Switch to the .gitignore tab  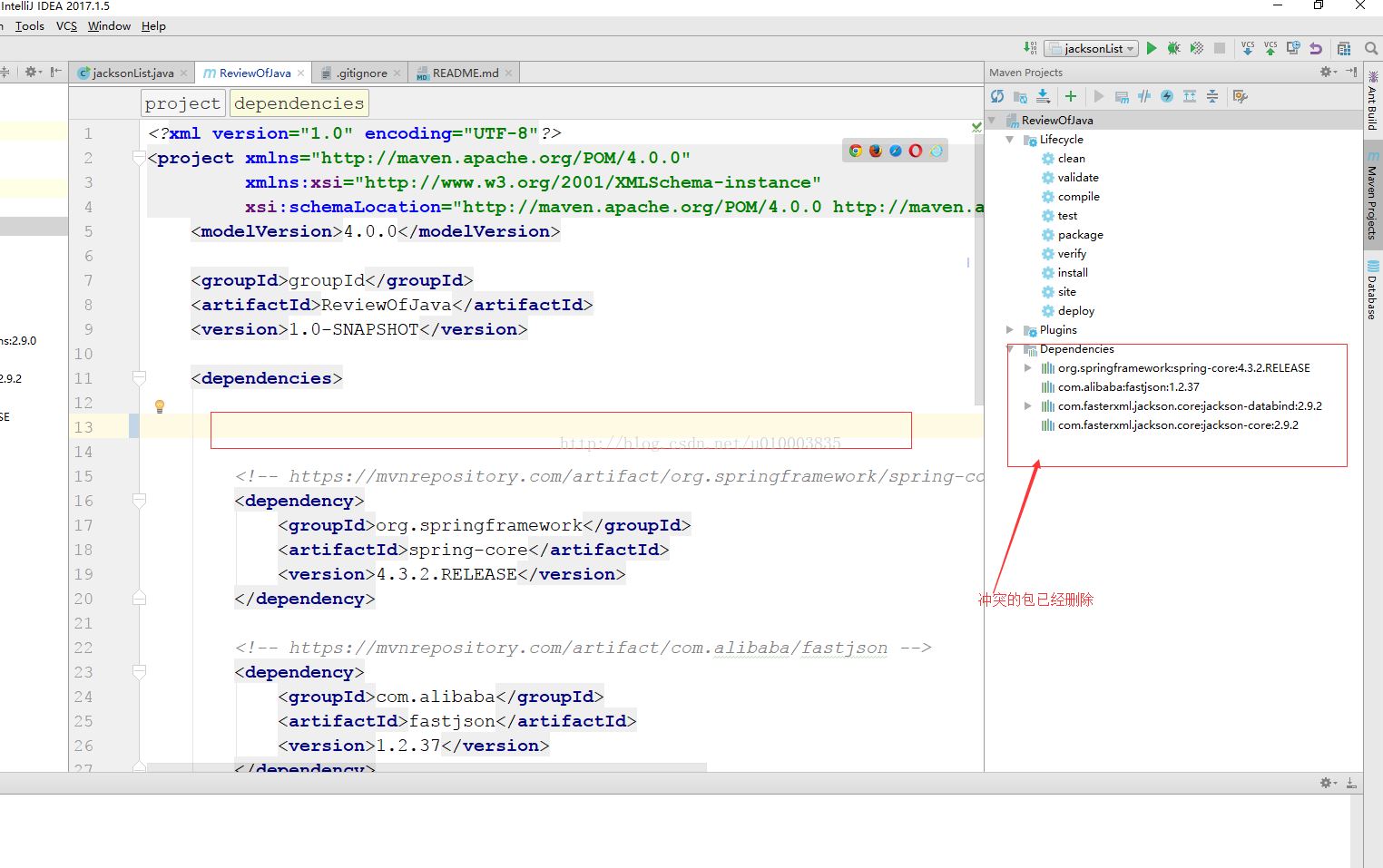click(x=361, y=73)
